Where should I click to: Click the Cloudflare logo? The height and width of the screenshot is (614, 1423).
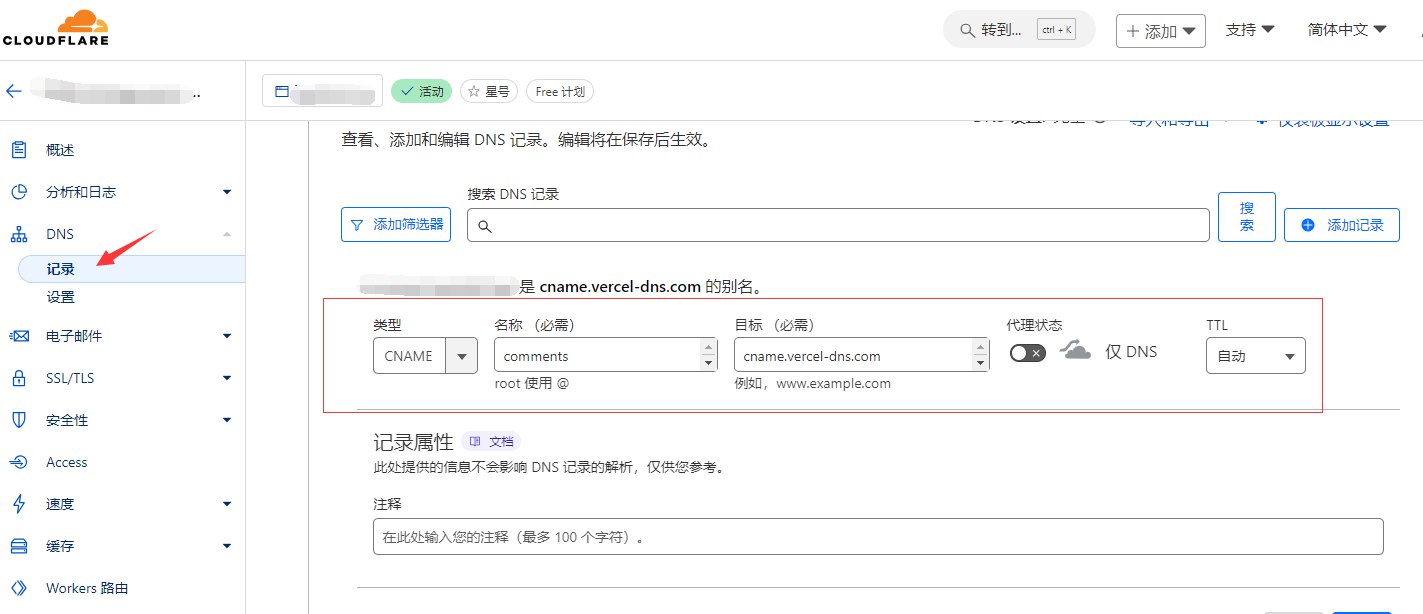[x=55, y=28]
